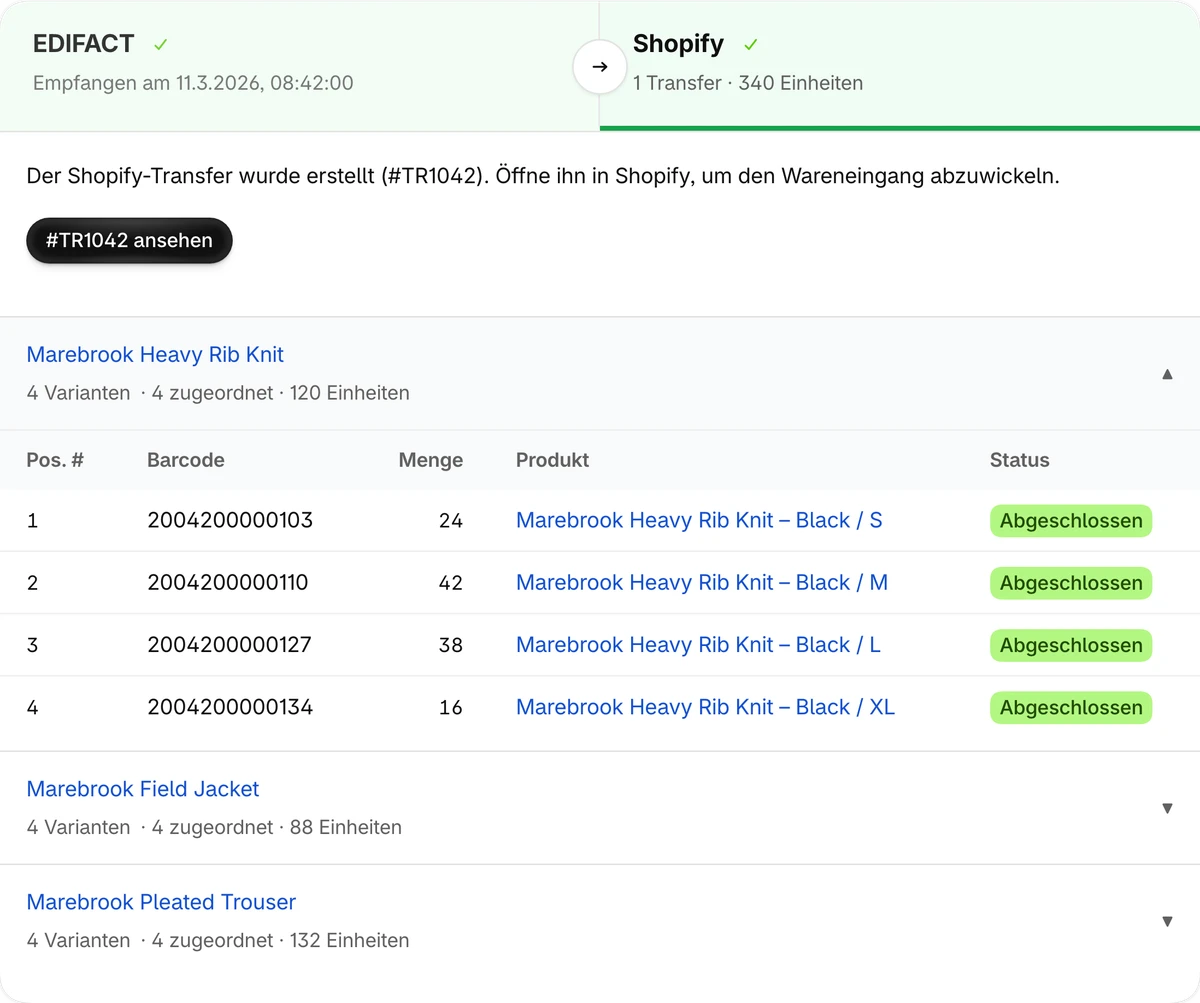Screen dimensions: 1200x1003
Task: Open variant link Black / M
Action: click(702, 582)
